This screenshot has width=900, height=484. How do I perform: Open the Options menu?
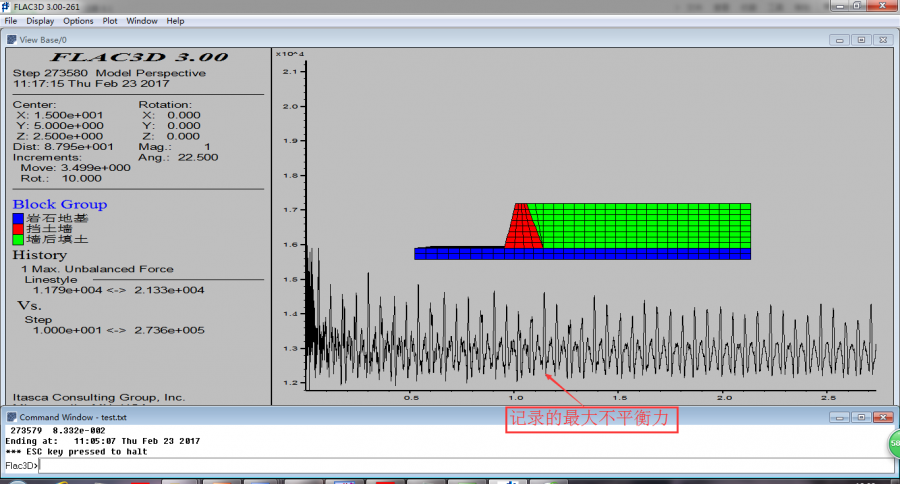[x=78, y=21]
